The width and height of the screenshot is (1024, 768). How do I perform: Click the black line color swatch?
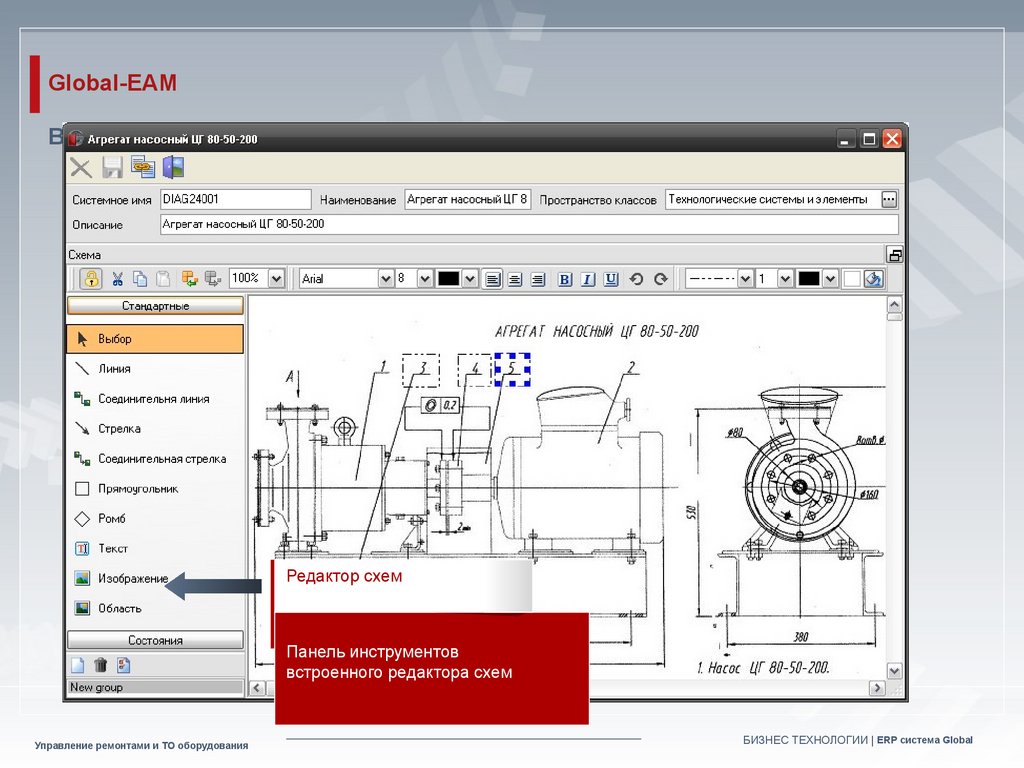(x=808, y=279)
